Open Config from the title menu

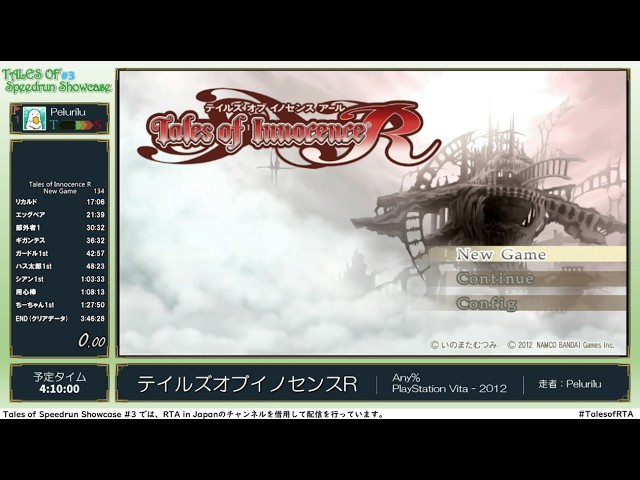(x=529, y=303)
